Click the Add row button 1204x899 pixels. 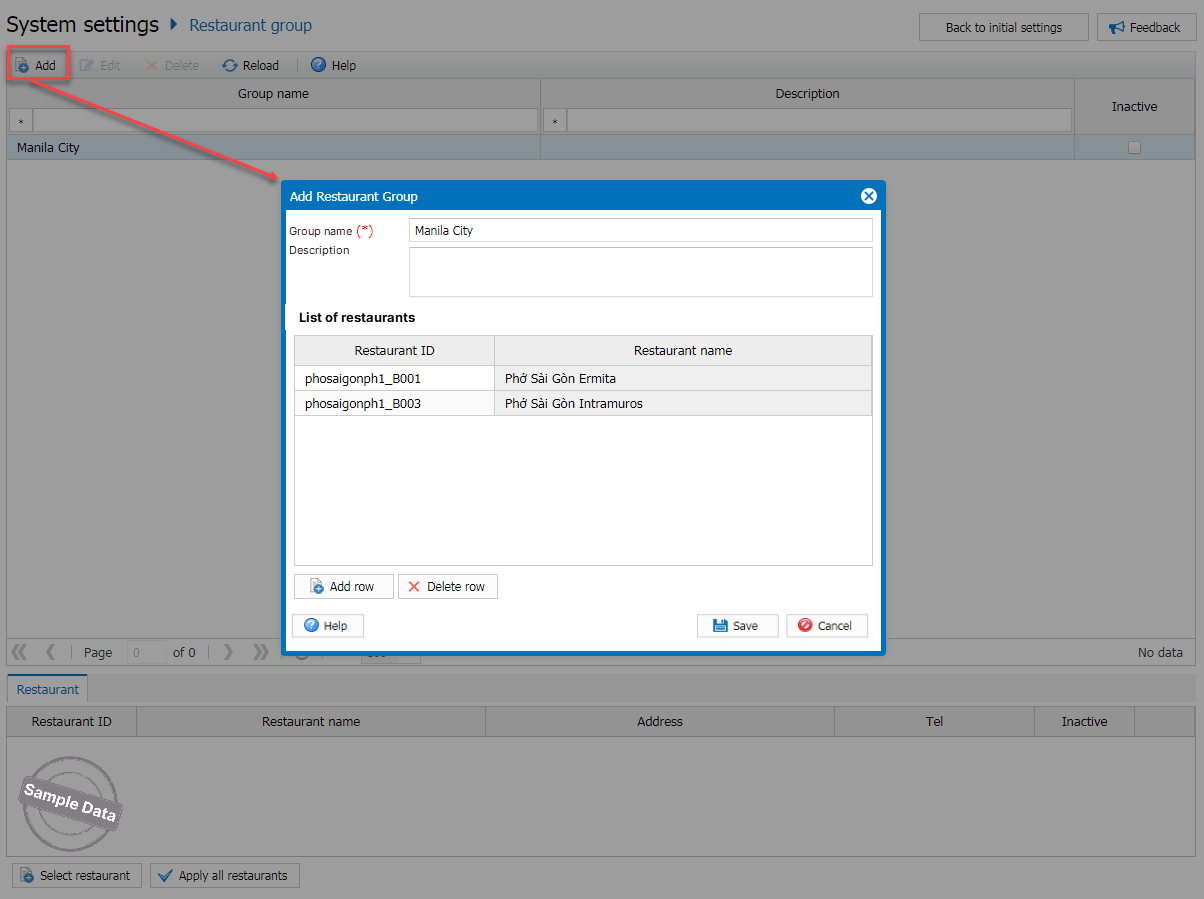[x=343, y=587]
